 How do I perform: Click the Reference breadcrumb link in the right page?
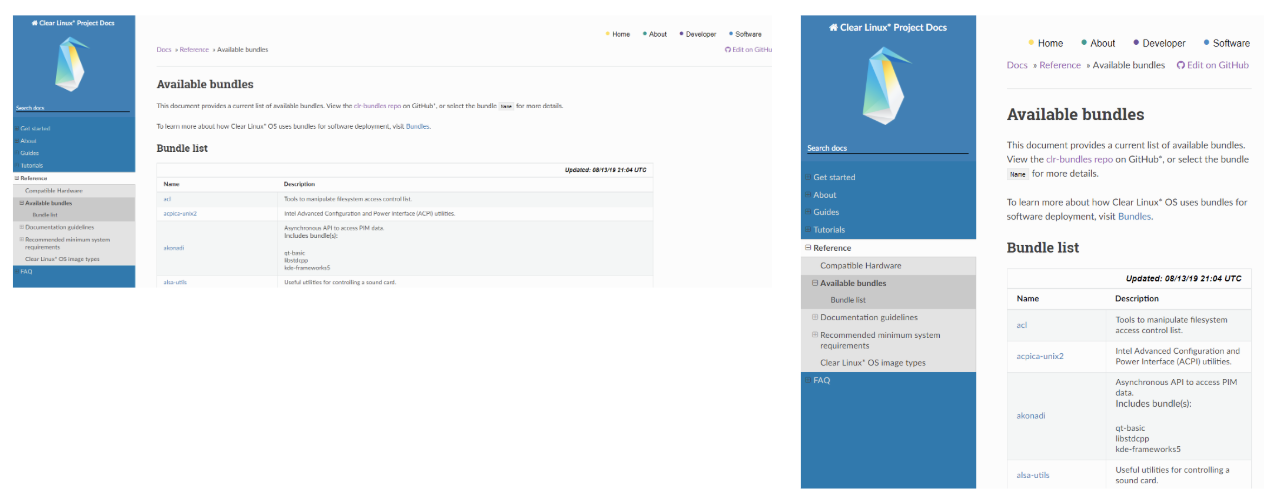click(x=1060, y=65)
